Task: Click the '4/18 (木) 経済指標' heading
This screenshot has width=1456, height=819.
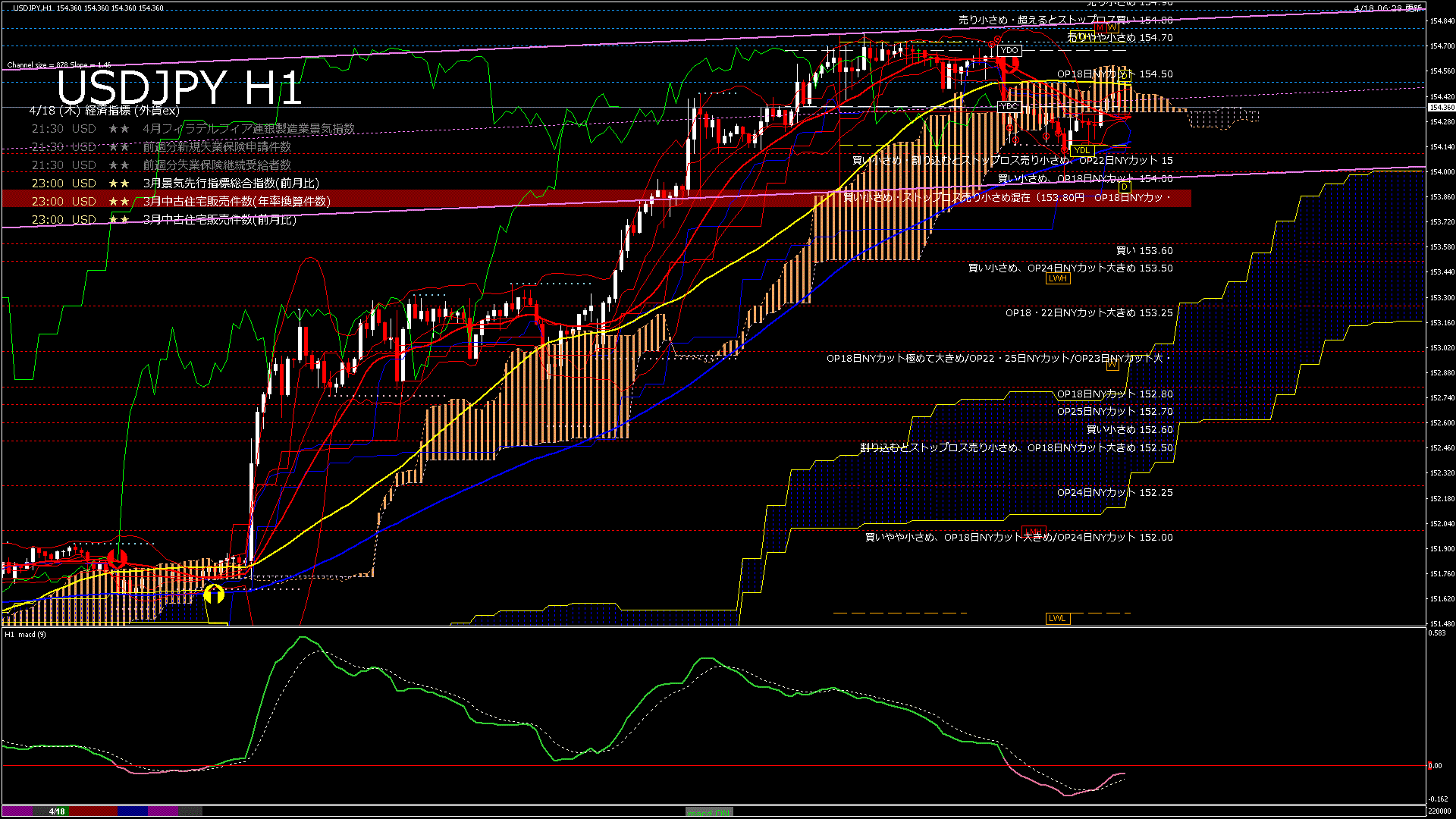Action: [x=105, y=111]
